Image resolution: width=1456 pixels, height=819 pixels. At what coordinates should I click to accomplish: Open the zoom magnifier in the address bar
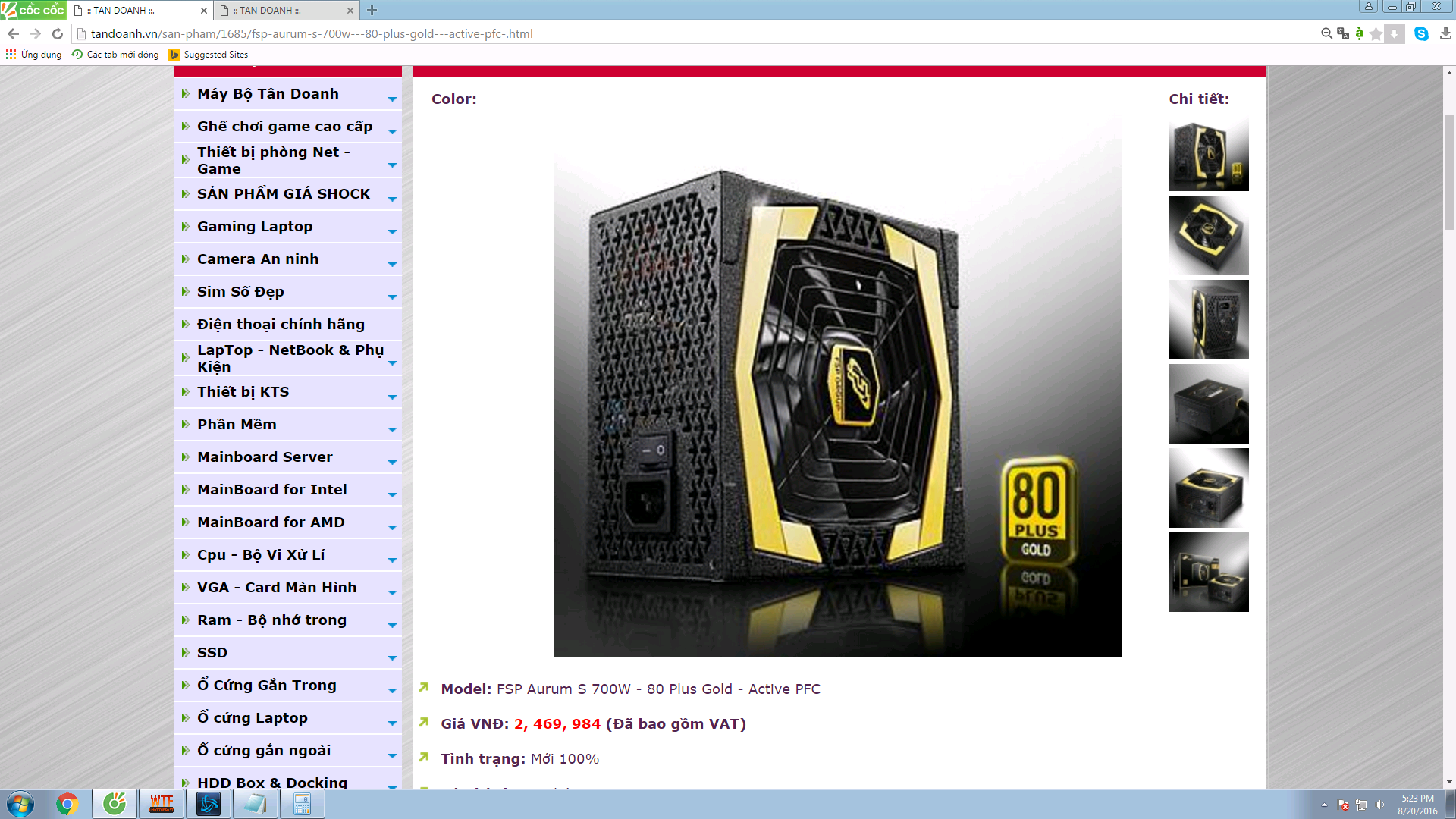pyautogui.click(x=1326, y=33)
